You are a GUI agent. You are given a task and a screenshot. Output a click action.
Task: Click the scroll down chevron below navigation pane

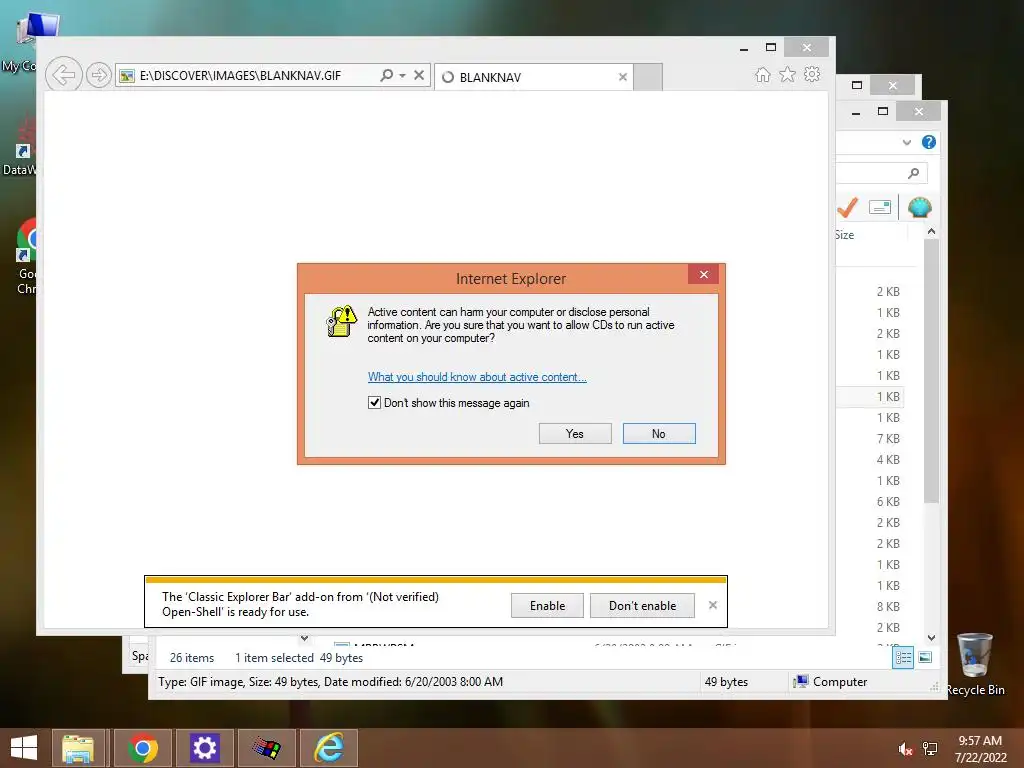304,638
